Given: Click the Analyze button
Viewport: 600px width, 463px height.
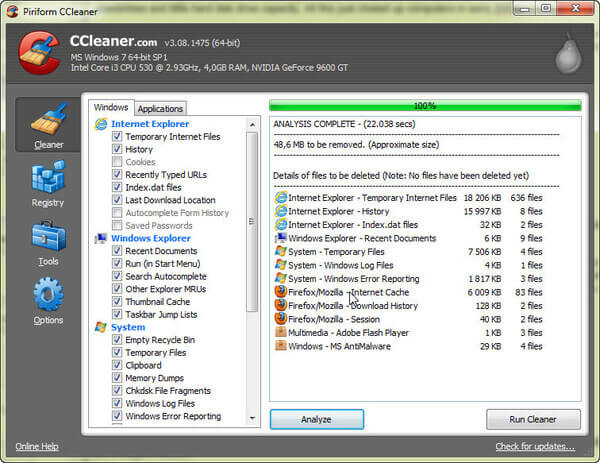Looking at the screenshot, I should (317, 419).
